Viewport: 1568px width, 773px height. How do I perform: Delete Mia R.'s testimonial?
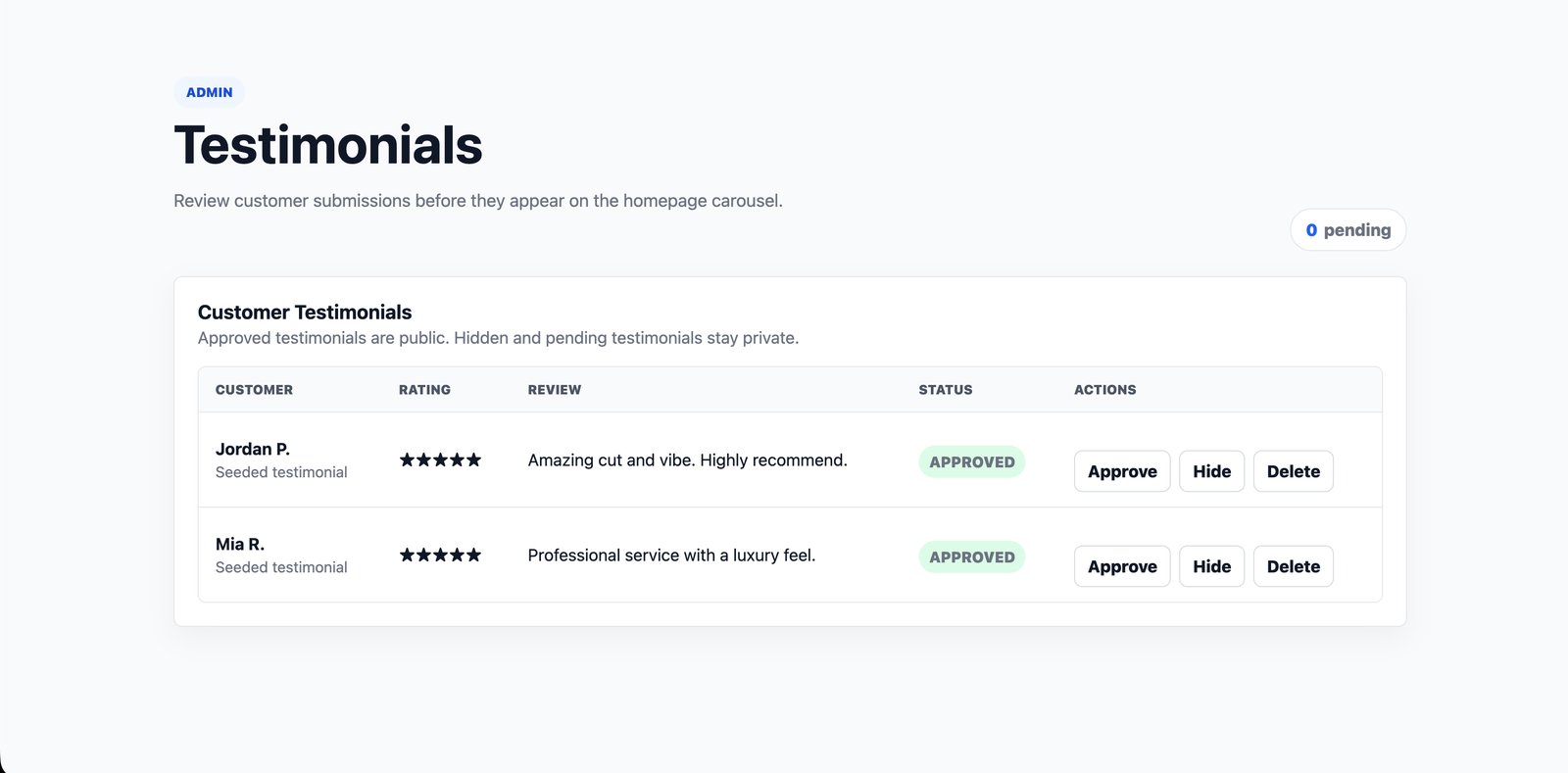(1293, 566)
